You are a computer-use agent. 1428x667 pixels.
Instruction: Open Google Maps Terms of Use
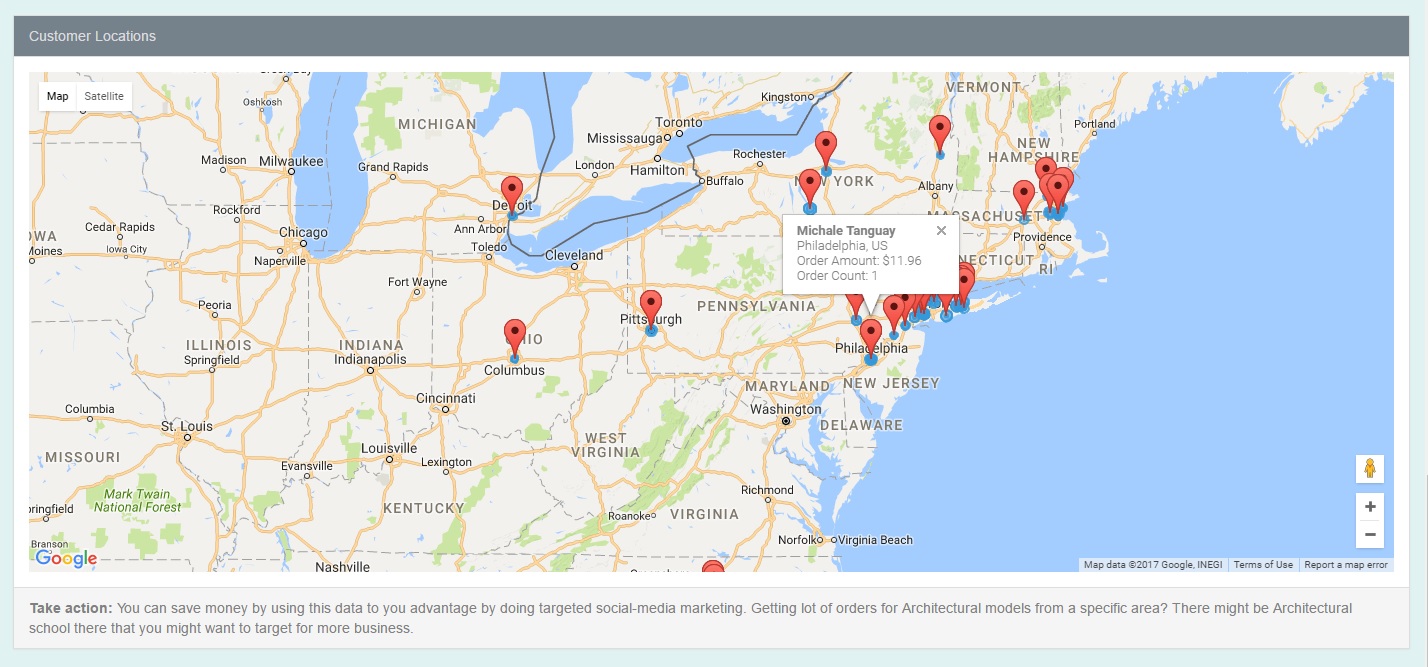pos(1263,565)
